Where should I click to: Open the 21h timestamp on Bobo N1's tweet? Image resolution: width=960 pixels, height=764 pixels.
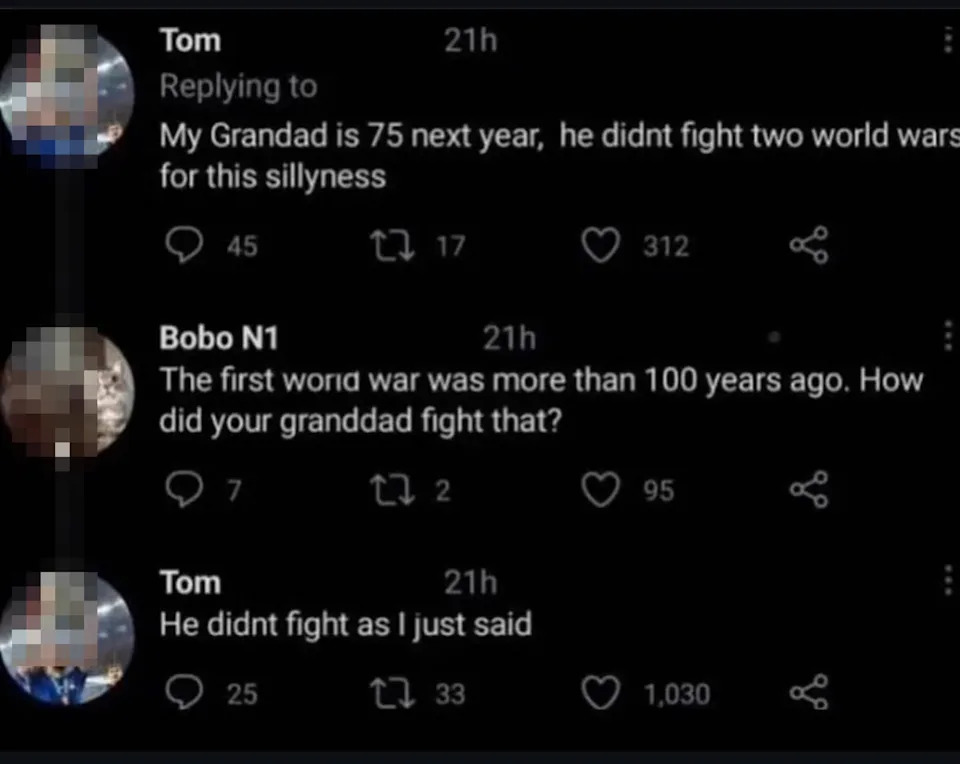pyautogui.click(x=509, y=339)
